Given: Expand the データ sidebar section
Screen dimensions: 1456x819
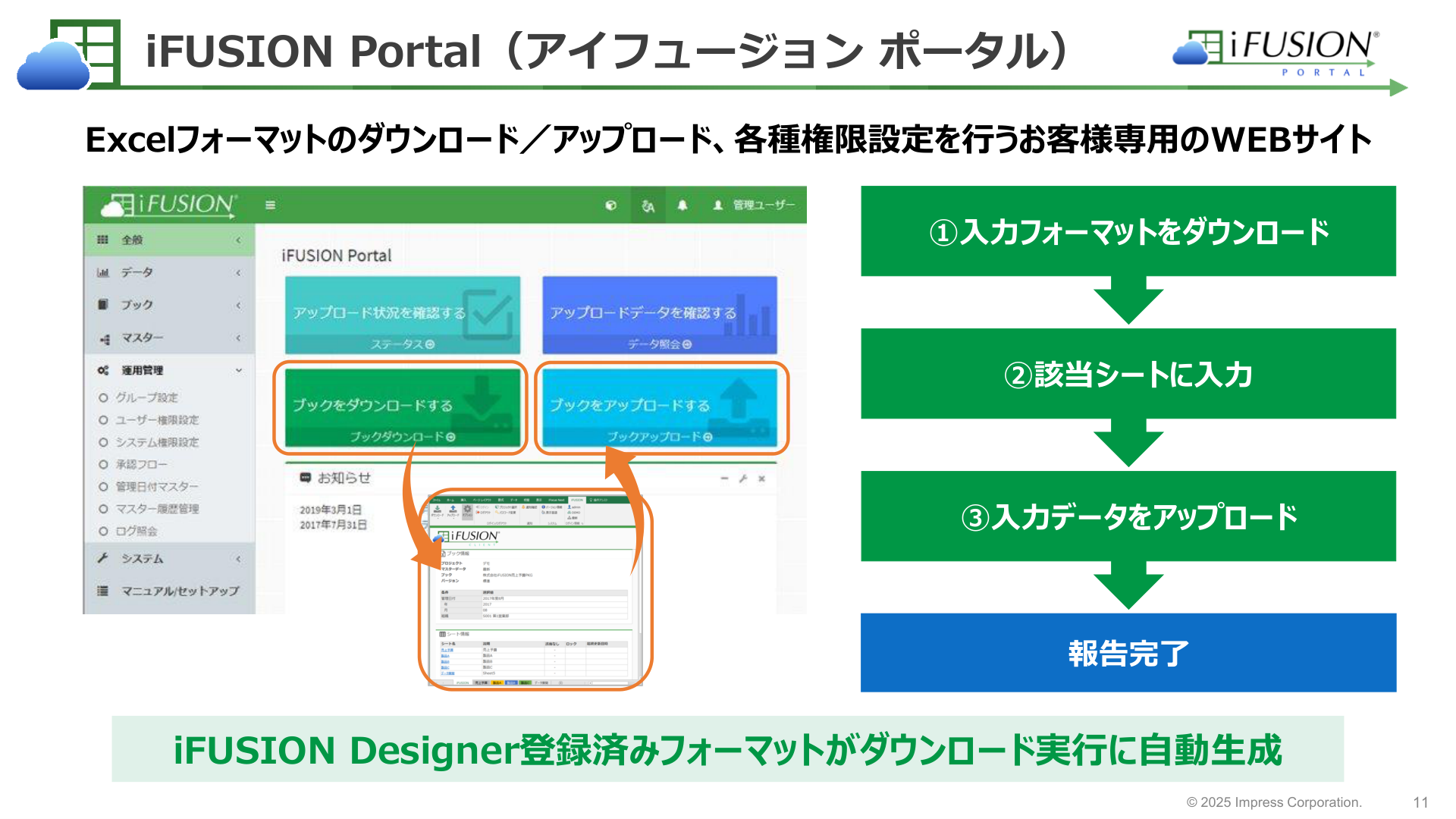Looking at the screenshot, I should pyautogui.click(x=169, y=272).
